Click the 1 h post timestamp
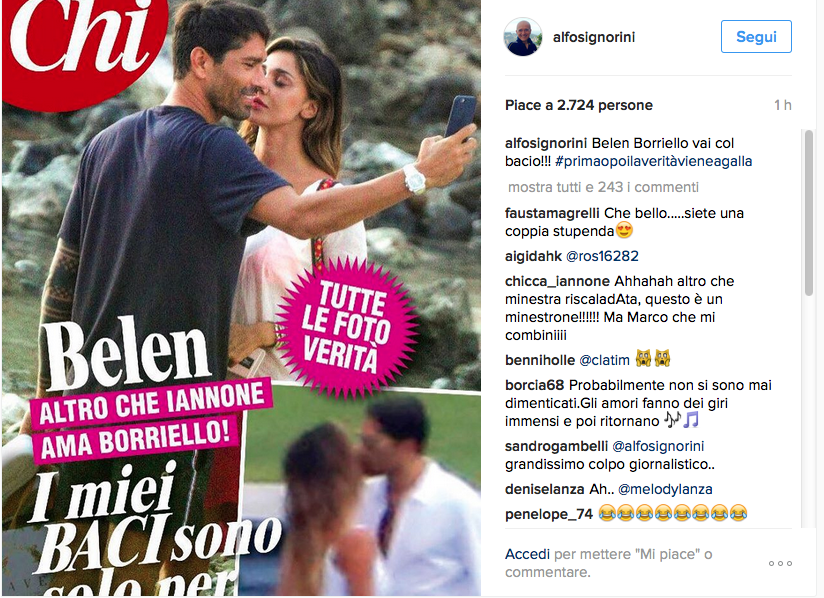The image size is (824, 598). [782, 105]
